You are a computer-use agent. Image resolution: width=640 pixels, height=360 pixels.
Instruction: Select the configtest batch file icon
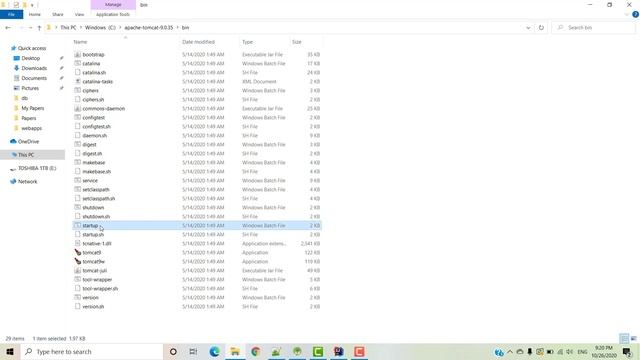click(78, 117)
